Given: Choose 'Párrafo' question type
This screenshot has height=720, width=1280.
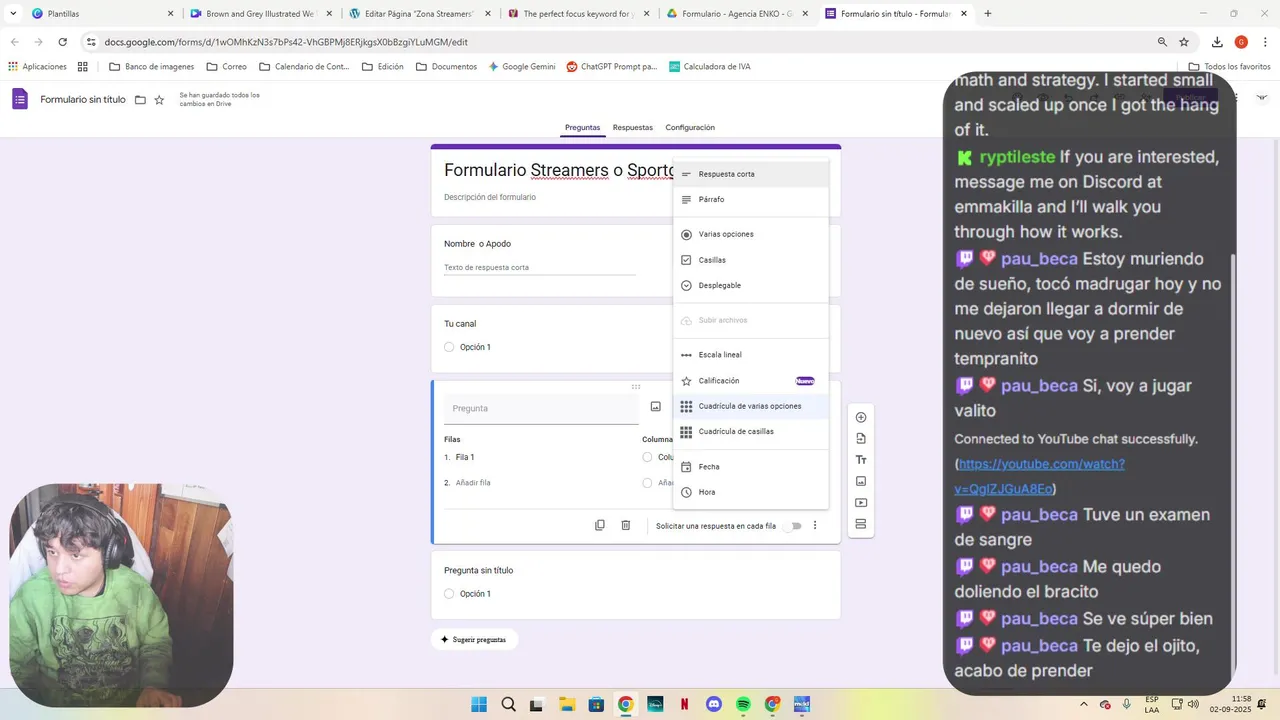Looking at the screenshot, I should click(x=751, y=200).
